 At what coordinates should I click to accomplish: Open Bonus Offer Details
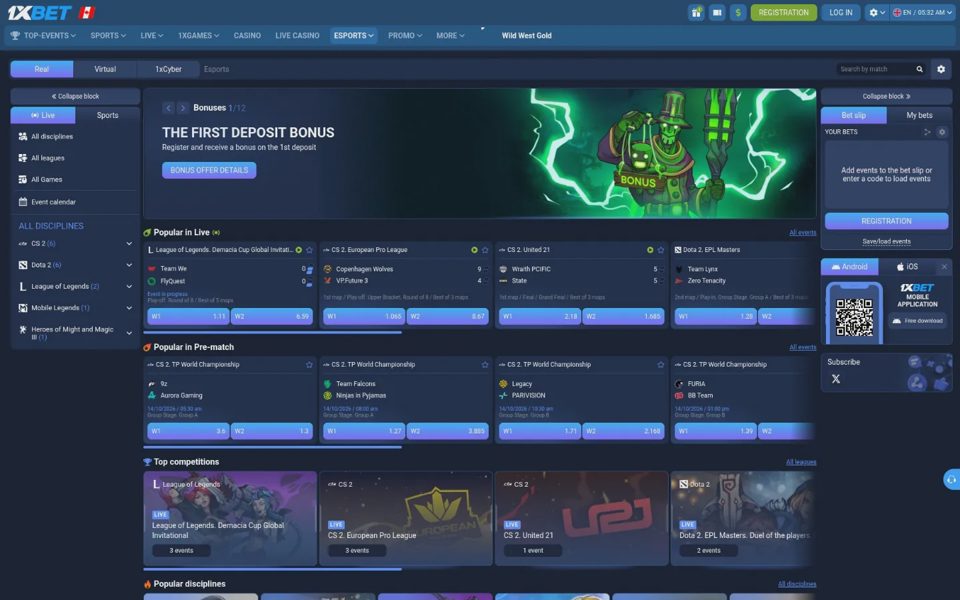(x=209, y=170)
